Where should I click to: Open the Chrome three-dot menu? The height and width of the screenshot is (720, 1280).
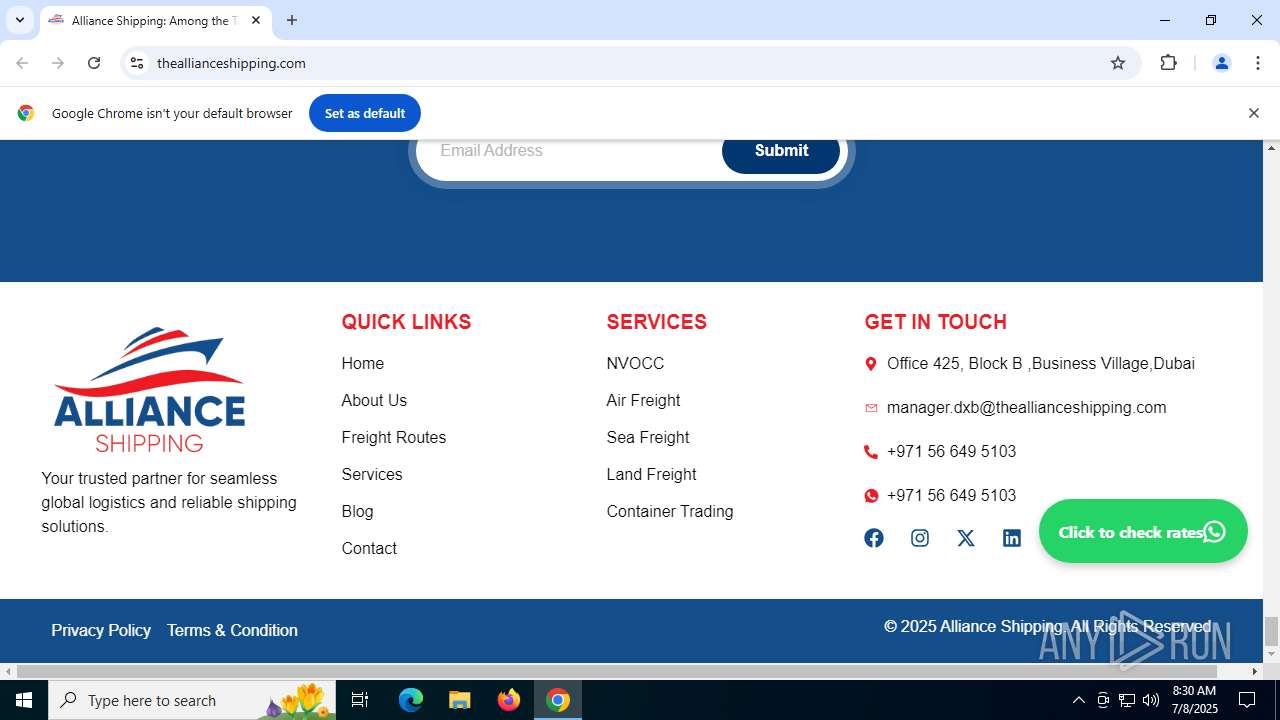[x=1258, y=63]
